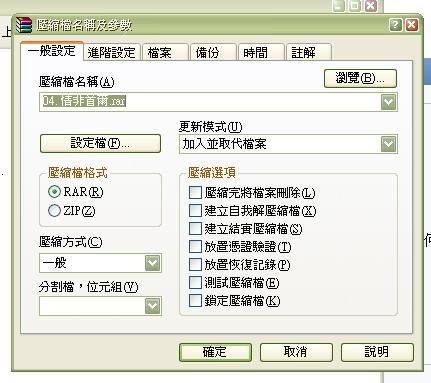Close the 壓縮檔名稱及參數 dialog
Viewport: 431px width, 383px height.
[412, 25]
